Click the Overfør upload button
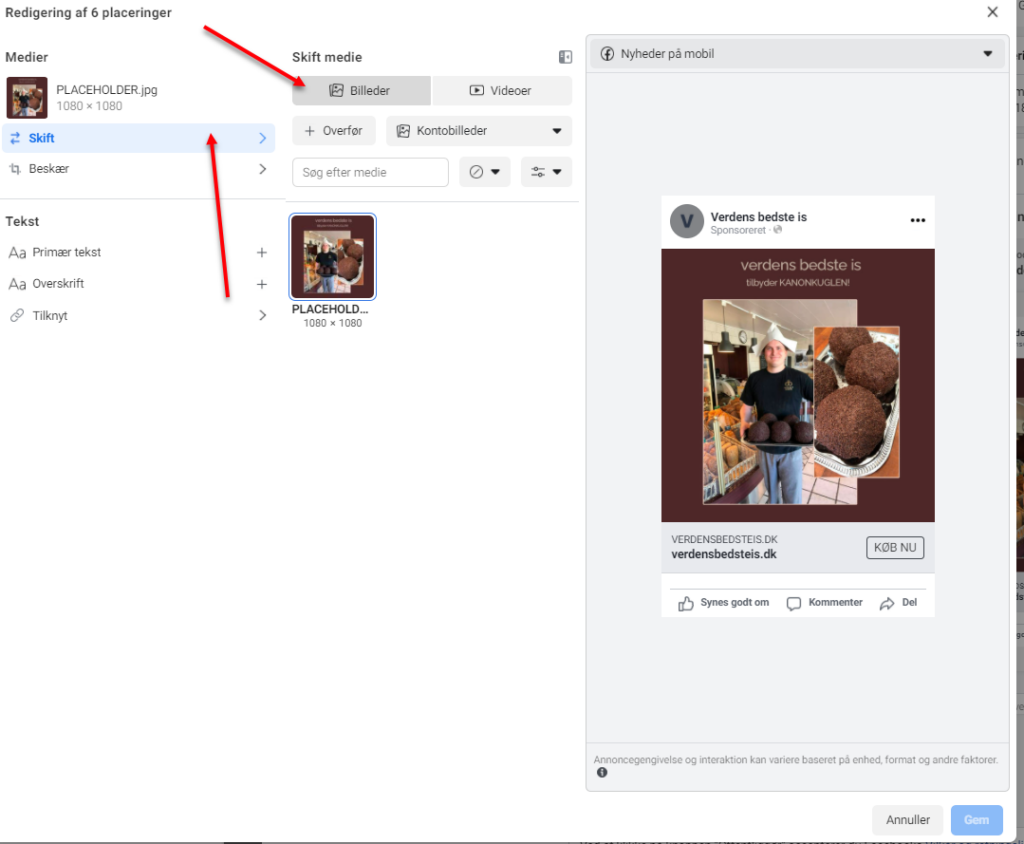The height and width of the screenshot is (844, 1024). click(x=334, y=131)
